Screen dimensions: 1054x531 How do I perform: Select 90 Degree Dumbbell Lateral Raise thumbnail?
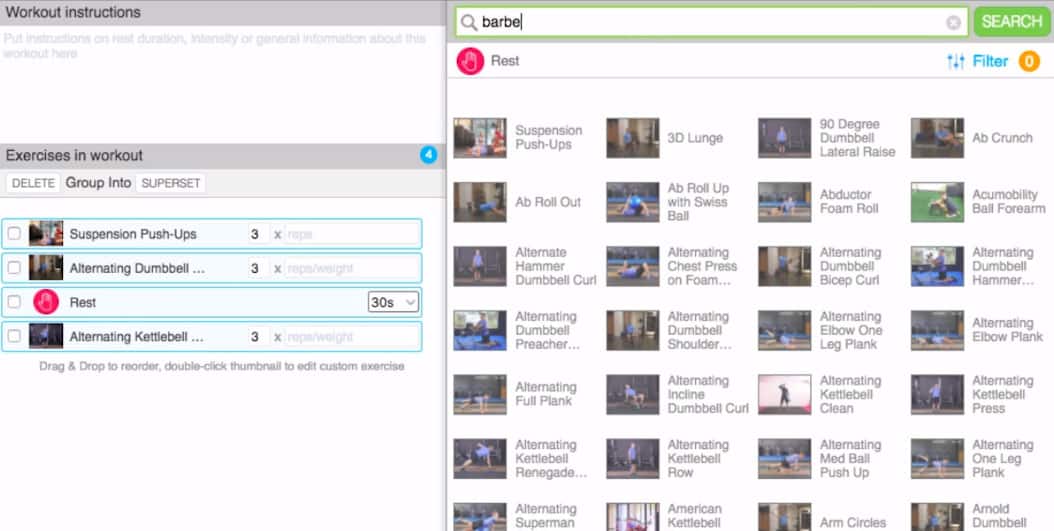click(x=784, y=138)
